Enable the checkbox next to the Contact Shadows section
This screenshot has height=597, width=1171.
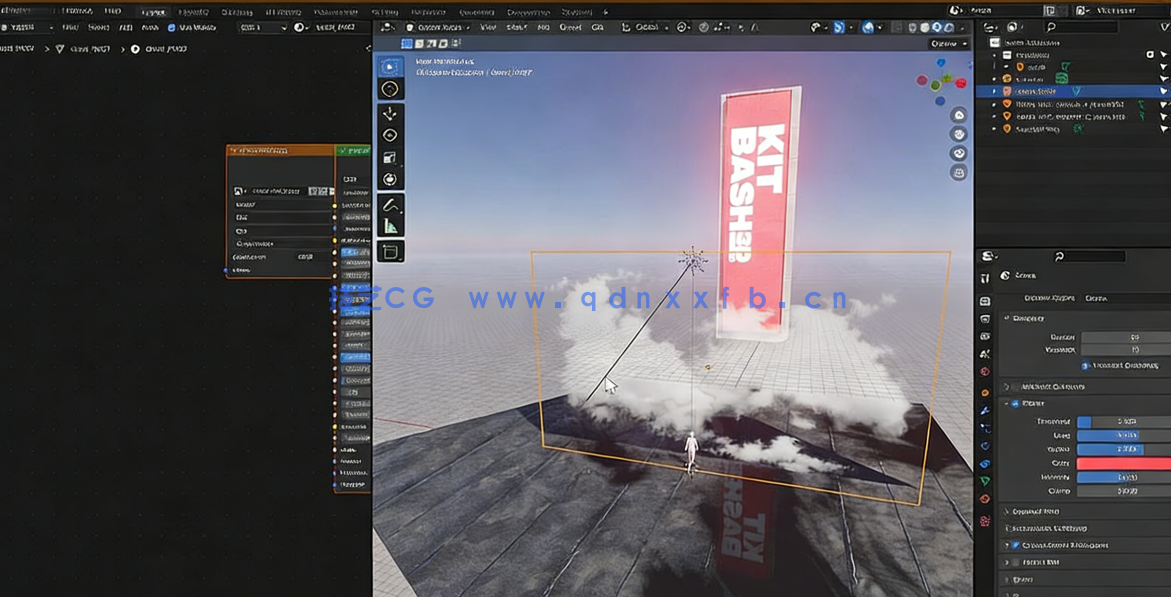1015,545
